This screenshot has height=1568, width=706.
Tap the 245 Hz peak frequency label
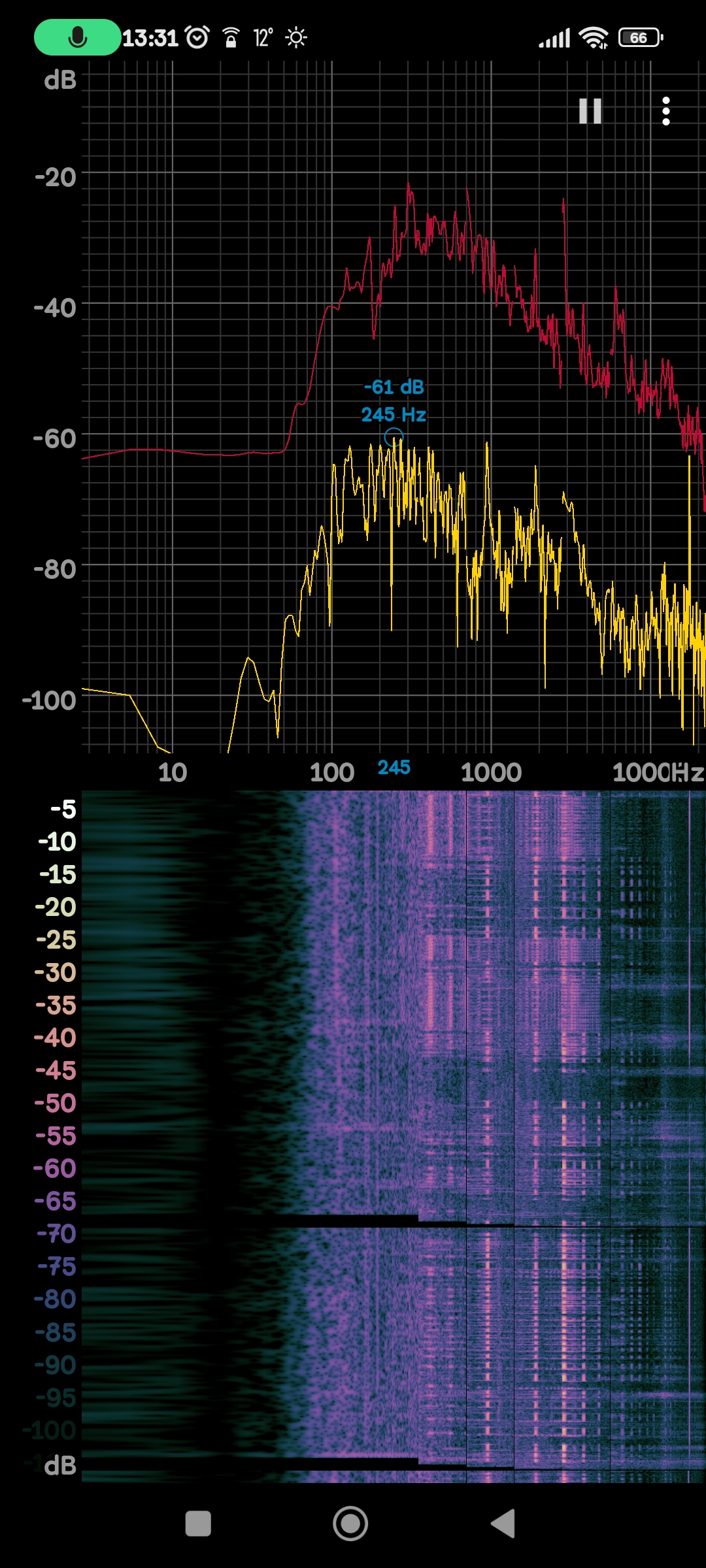(394, 415)
